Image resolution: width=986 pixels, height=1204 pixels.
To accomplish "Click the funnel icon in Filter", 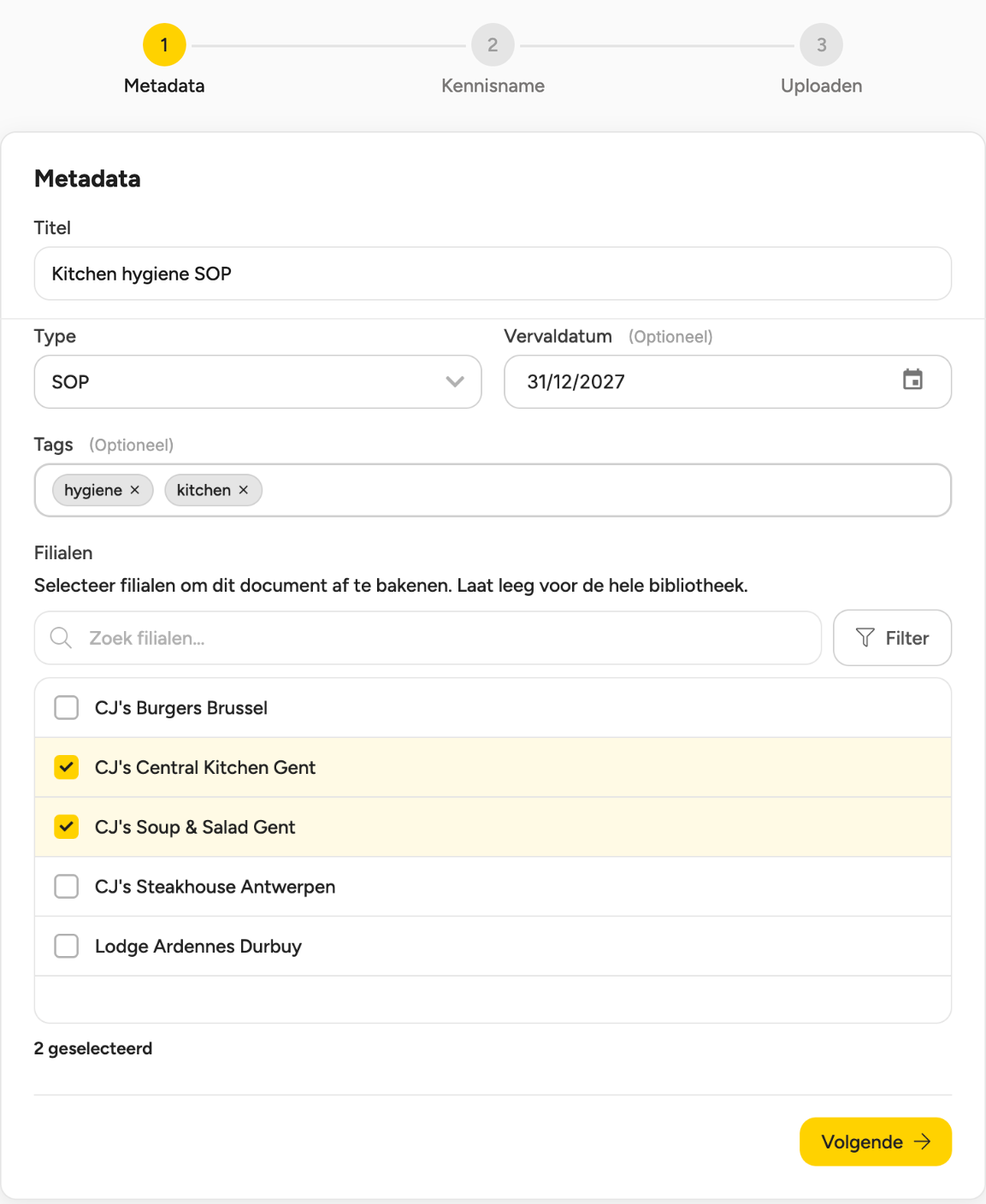I will tap(865, 638).
